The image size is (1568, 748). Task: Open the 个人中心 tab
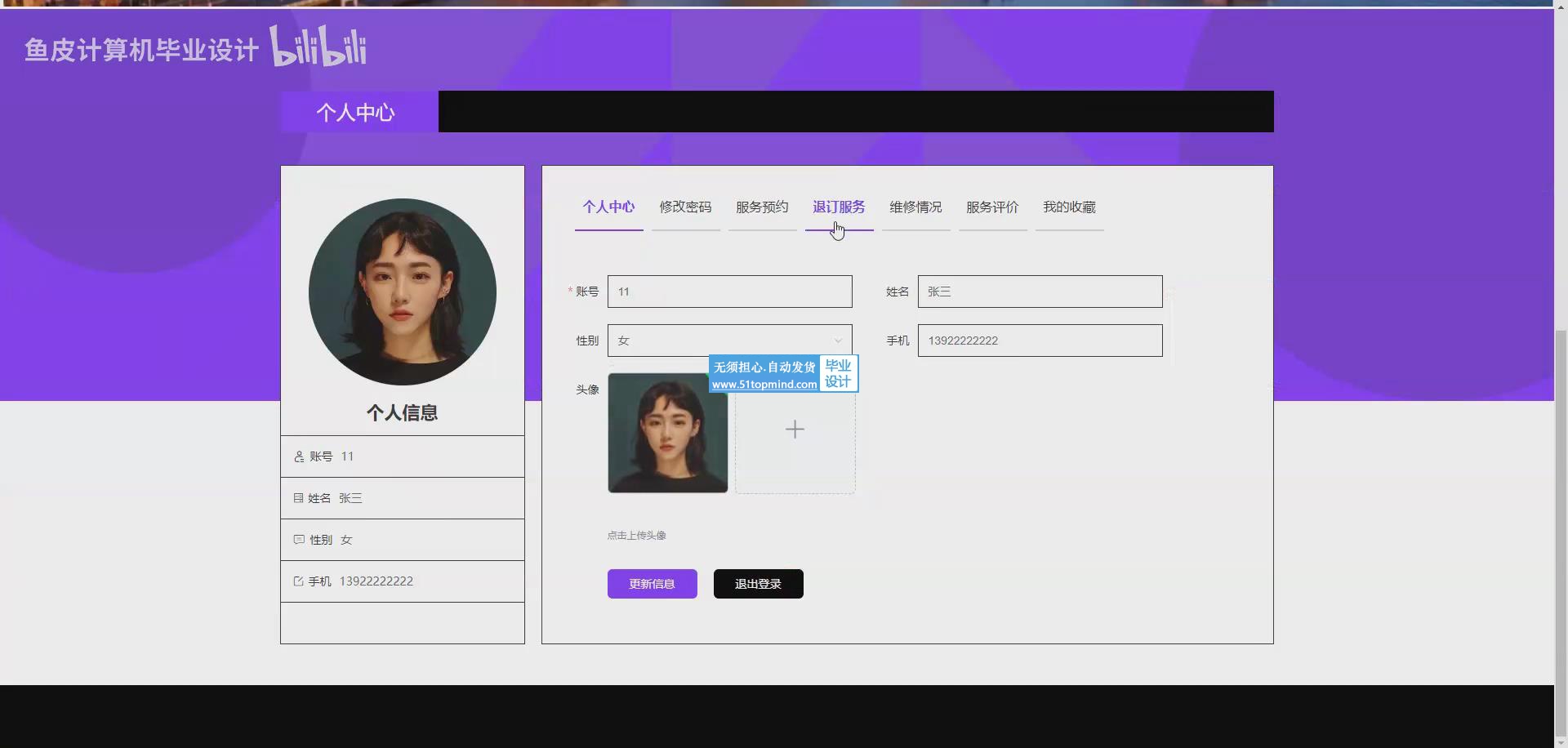click(x=608, y=207)
